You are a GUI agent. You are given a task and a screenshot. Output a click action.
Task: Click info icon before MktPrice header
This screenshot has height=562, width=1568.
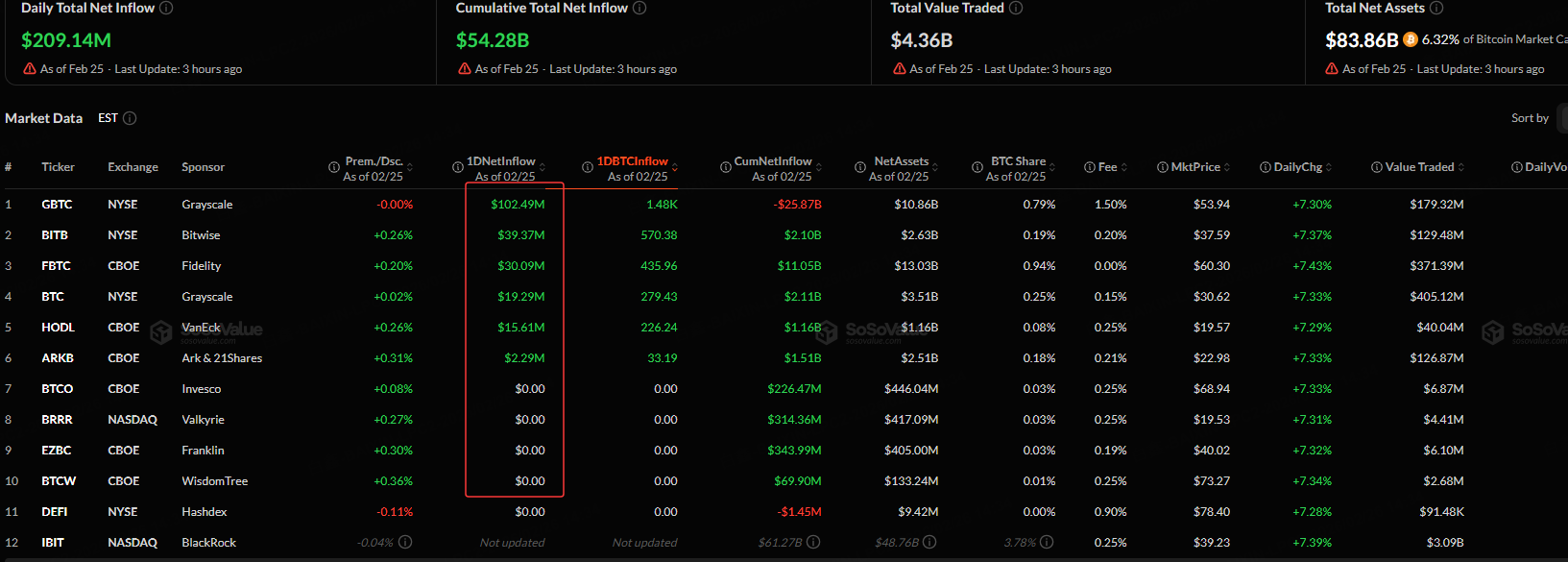tap(1163, 167)
